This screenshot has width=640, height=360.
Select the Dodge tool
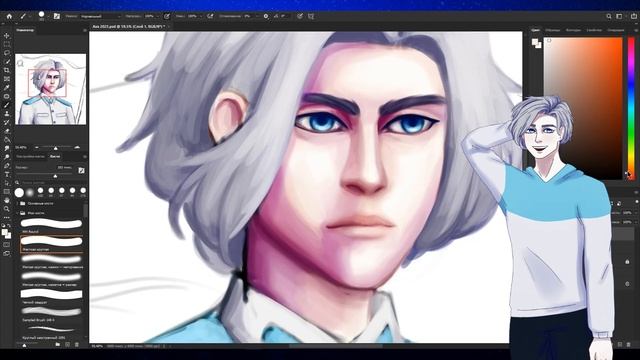click(x=7, y=157)
